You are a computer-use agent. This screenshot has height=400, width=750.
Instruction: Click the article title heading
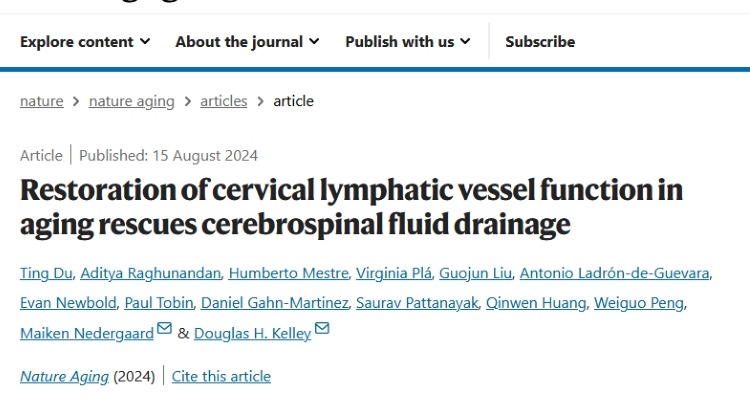pos(351,207)
